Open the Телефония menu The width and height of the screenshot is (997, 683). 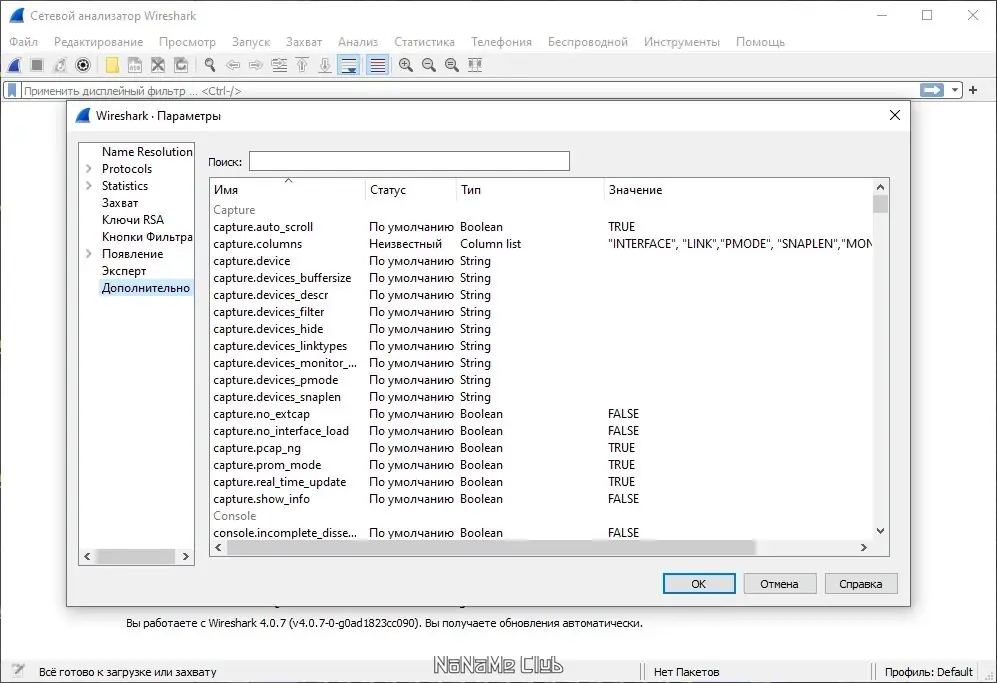501,42
